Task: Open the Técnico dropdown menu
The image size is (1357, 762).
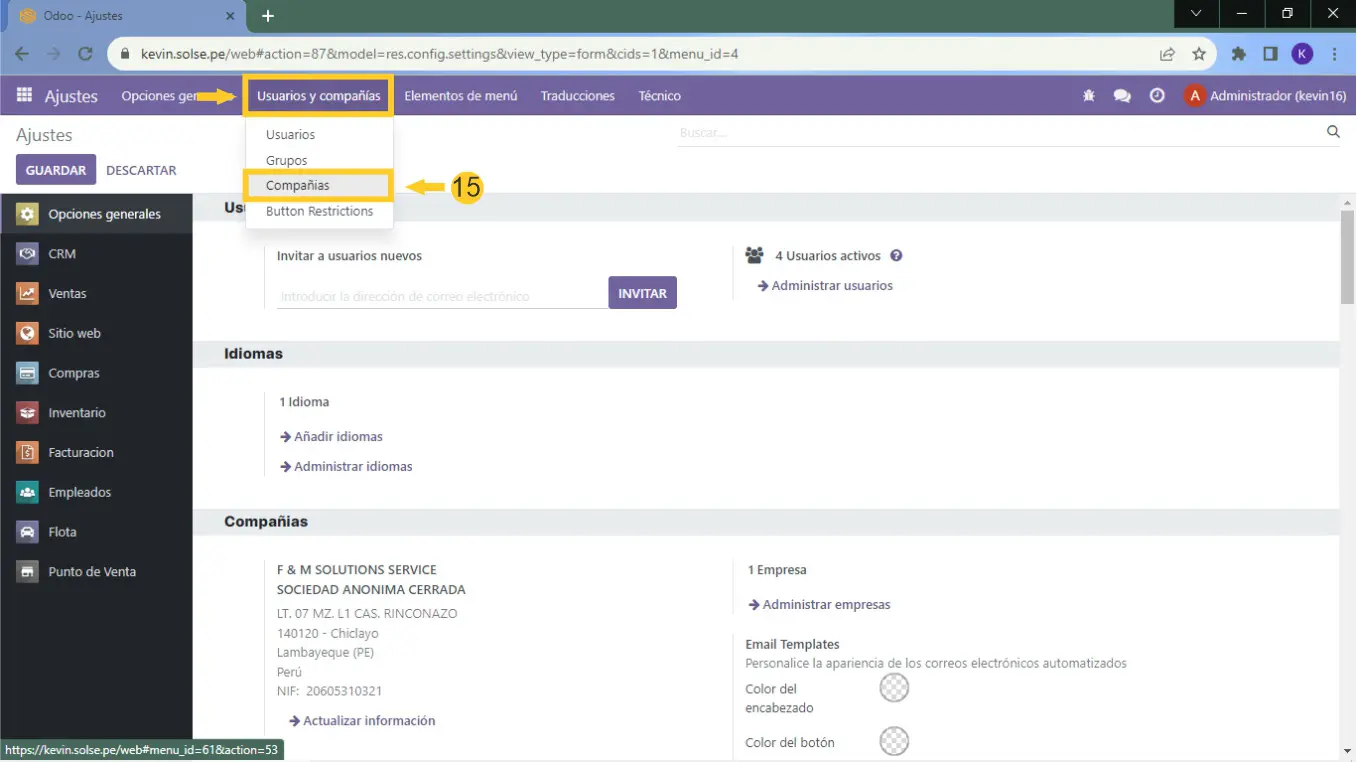Action: (659, 96)
